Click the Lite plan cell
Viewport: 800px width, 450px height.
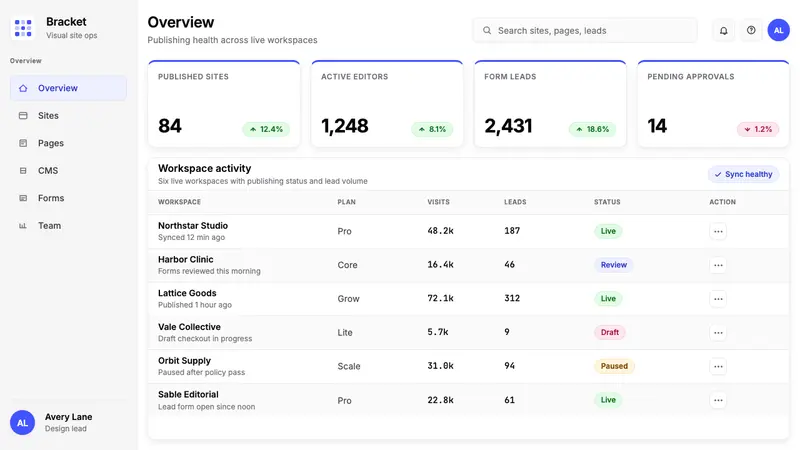coord(345,332)
